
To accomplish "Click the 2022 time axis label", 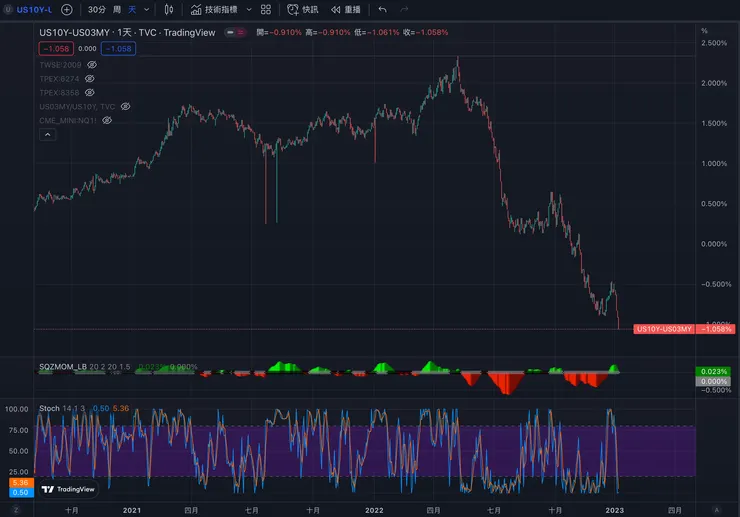I will tap(374, 510).
